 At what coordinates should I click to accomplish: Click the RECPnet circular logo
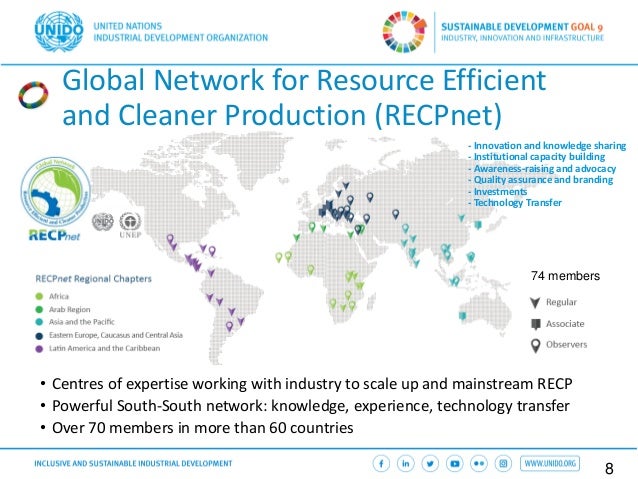[x=56, y=192]
